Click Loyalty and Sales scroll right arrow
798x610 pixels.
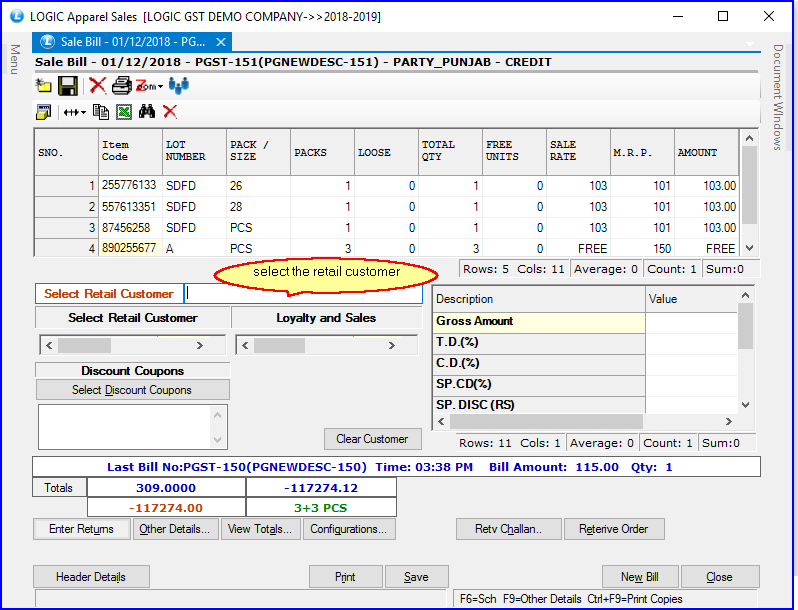pos(392,345)
